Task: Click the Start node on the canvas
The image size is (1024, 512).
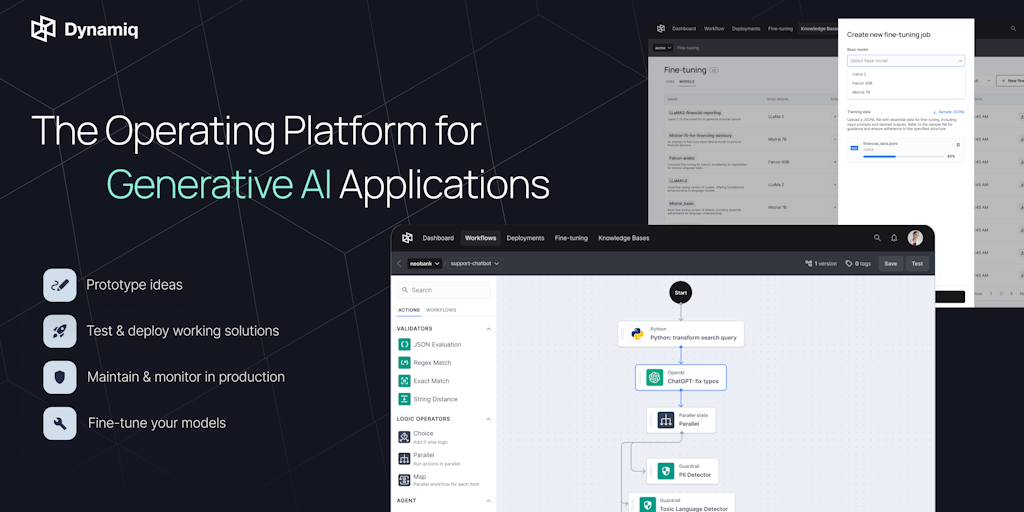Action: tap(680, 293)
